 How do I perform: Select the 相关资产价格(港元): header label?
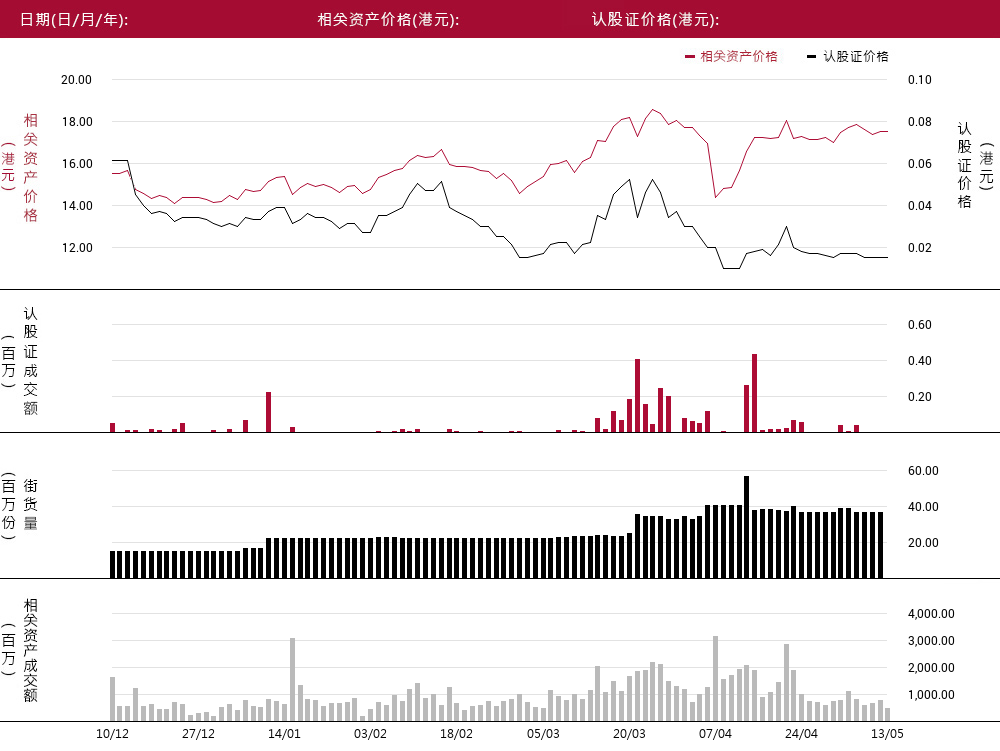click(388, 20)
